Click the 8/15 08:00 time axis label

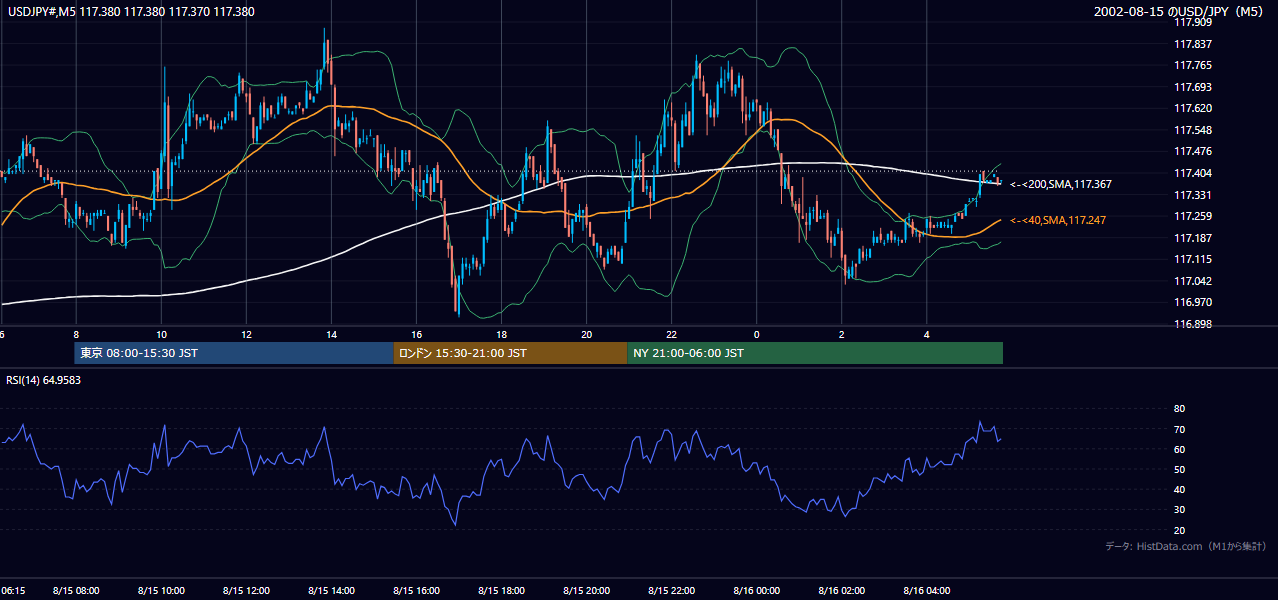pos(75,591)
